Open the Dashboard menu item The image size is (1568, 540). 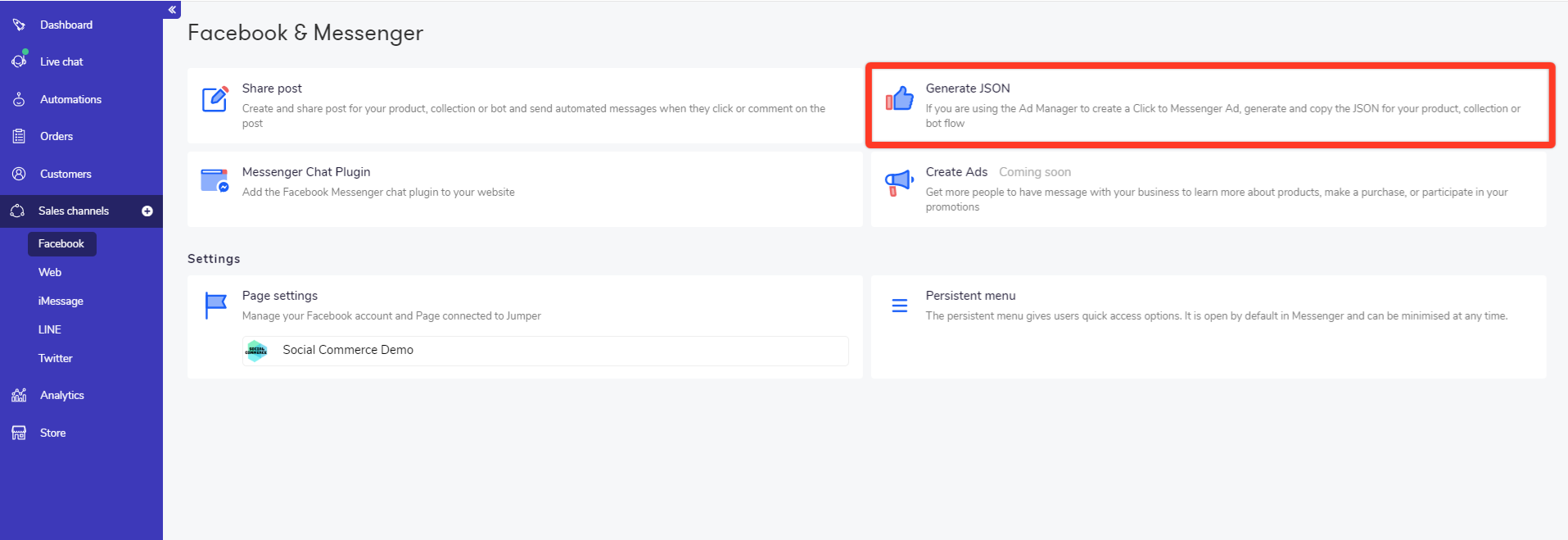point(66,25)
